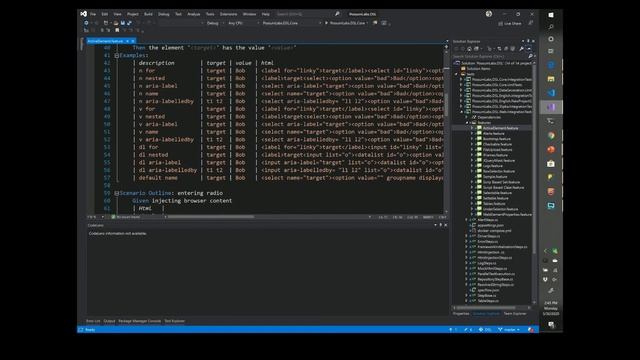The height and width of the screenshot is (360, 640).
Task: Collapse the Scenario Outline entering radio region
Action: pyautogui.click(x=116, y=193)
